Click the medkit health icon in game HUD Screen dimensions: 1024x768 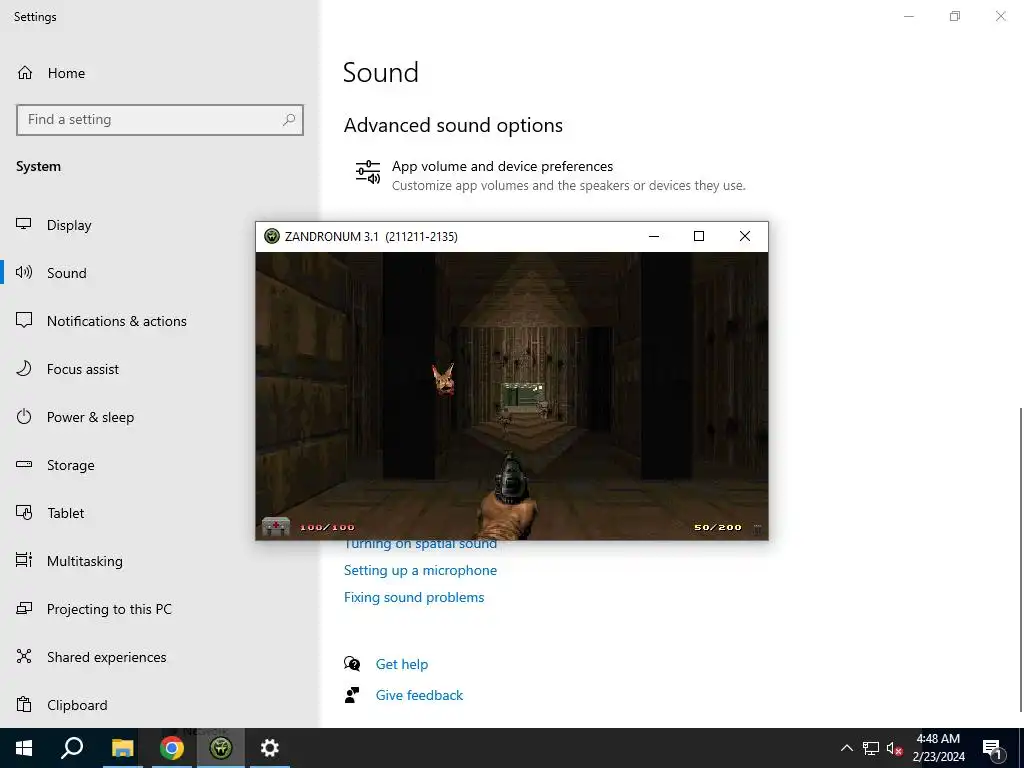(x=276, y=526)
